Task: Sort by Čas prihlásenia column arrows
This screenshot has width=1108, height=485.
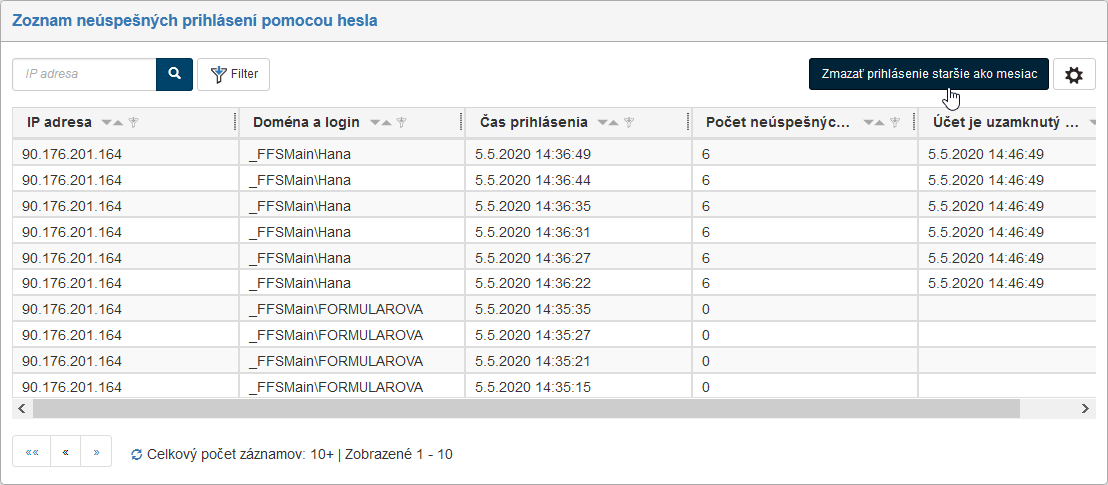Action: click(x=608, y=122)
